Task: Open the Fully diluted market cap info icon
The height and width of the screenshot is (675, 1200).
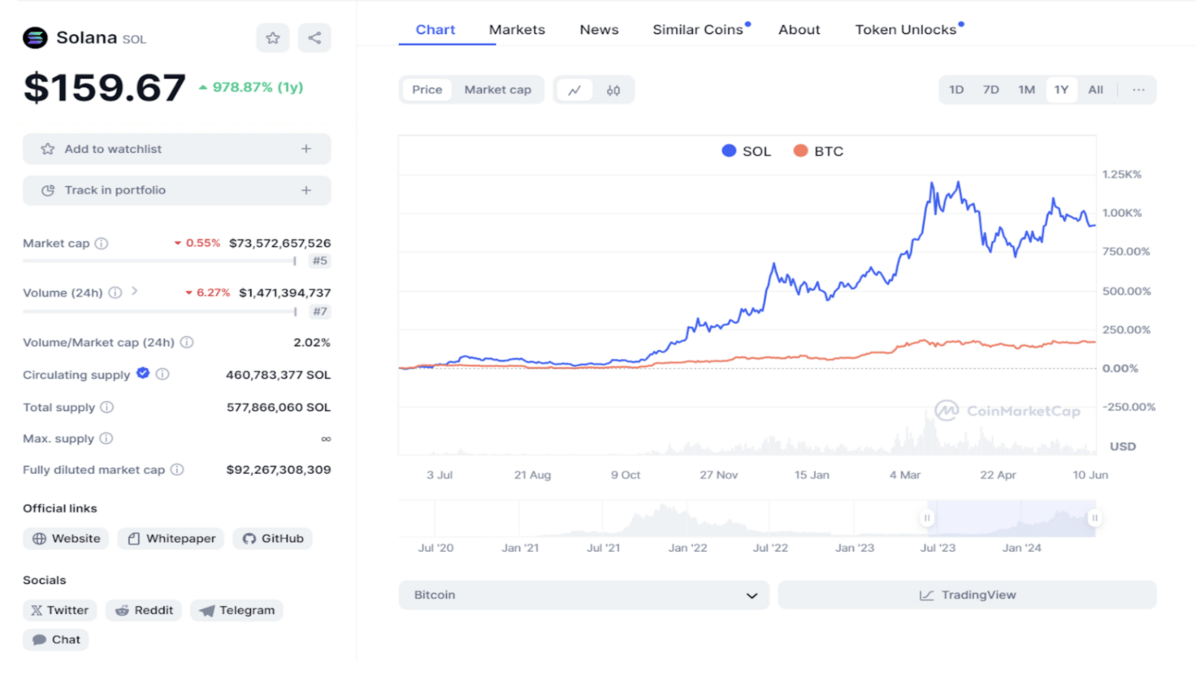Action: pyautogui.click(x=177, y=470)
